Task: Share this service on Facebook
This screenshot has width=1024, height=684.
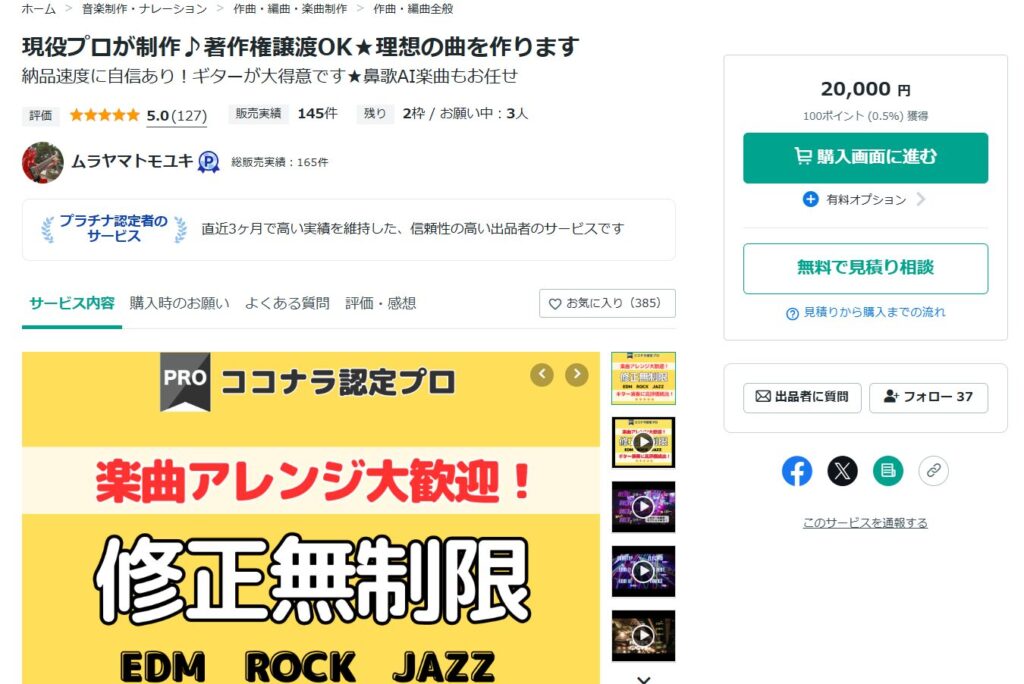Action: click(x=797, y=471)
